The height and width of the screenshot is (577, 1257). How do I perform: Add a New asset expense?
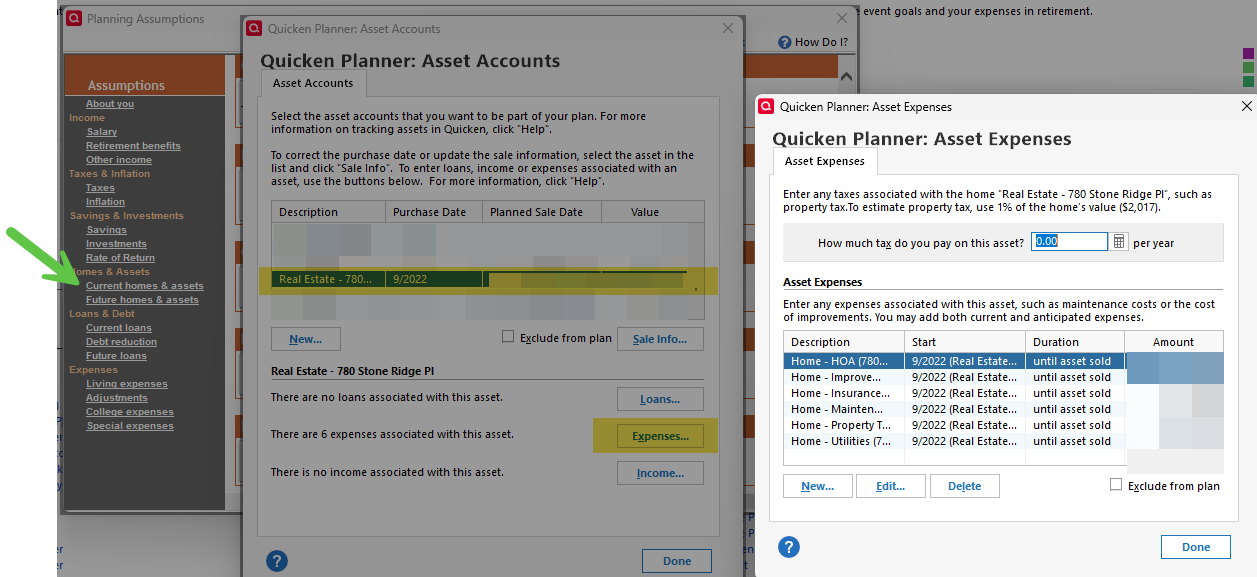[x=818, y=486]
